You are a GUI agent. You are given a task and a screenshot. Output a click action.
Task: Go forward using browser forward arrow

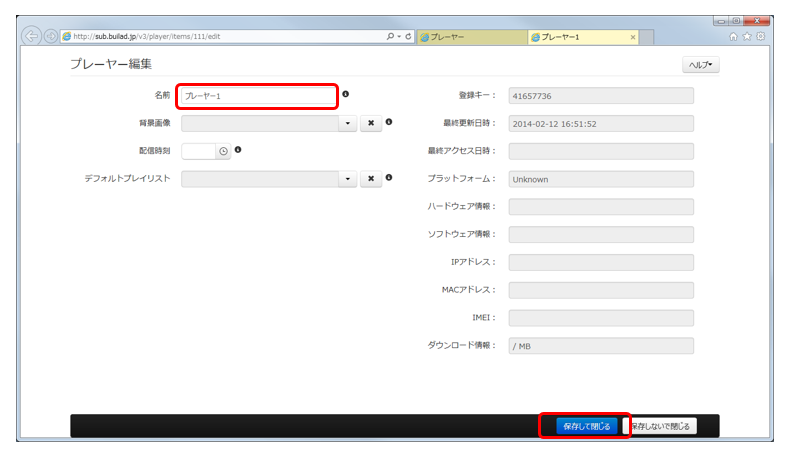pos(50,36)
